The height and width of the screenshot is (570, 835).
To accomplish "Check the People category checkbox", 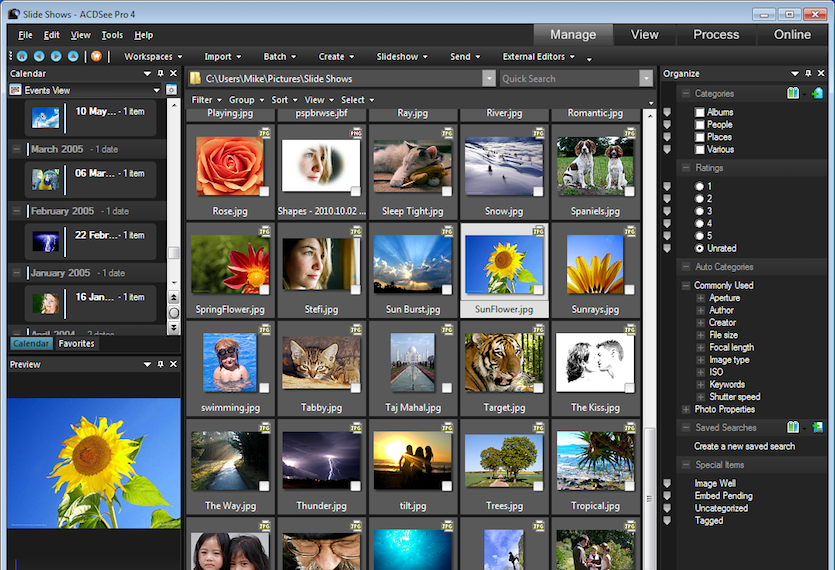I will 700,125.
